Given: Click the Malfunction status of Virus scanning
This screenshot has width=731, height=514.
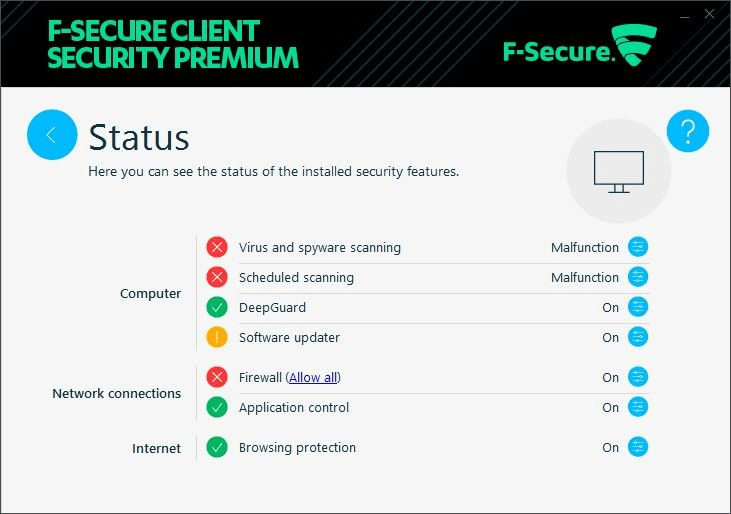Looking at the screenshot, I should click(x=585, y=247).
